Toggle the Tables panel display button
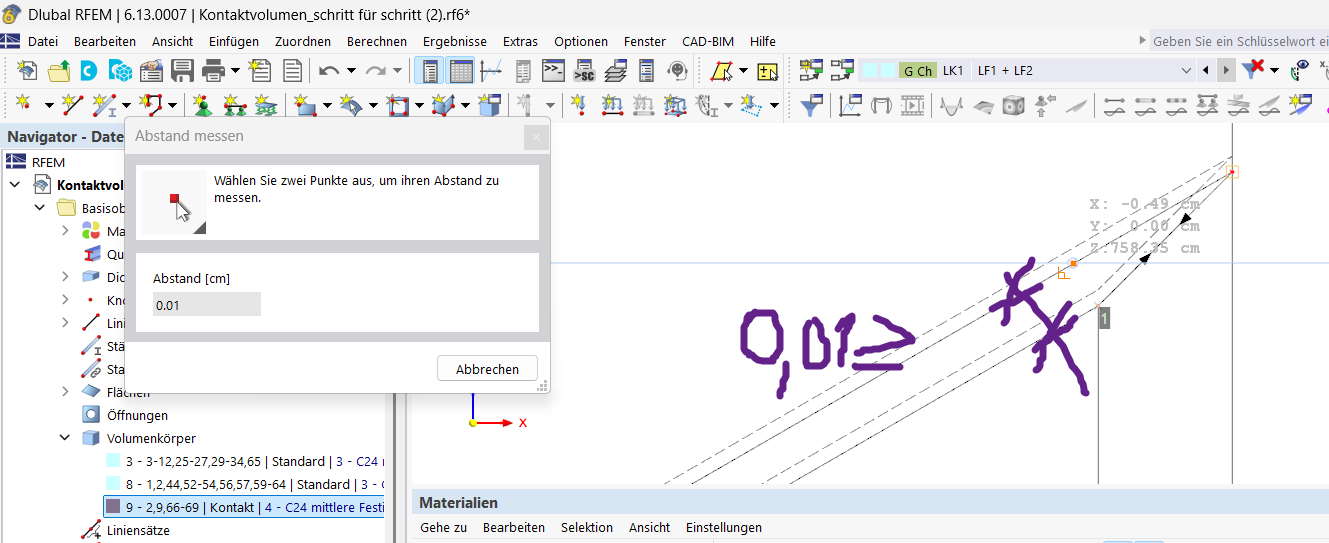 click(x=460, y=71)
